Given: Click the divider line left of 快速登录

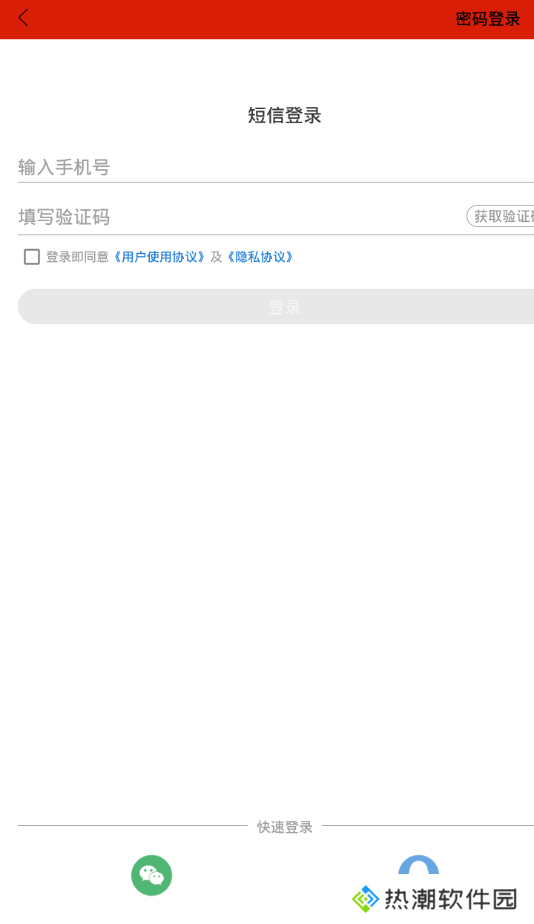Looking at the screenshot, I should 133,826.
